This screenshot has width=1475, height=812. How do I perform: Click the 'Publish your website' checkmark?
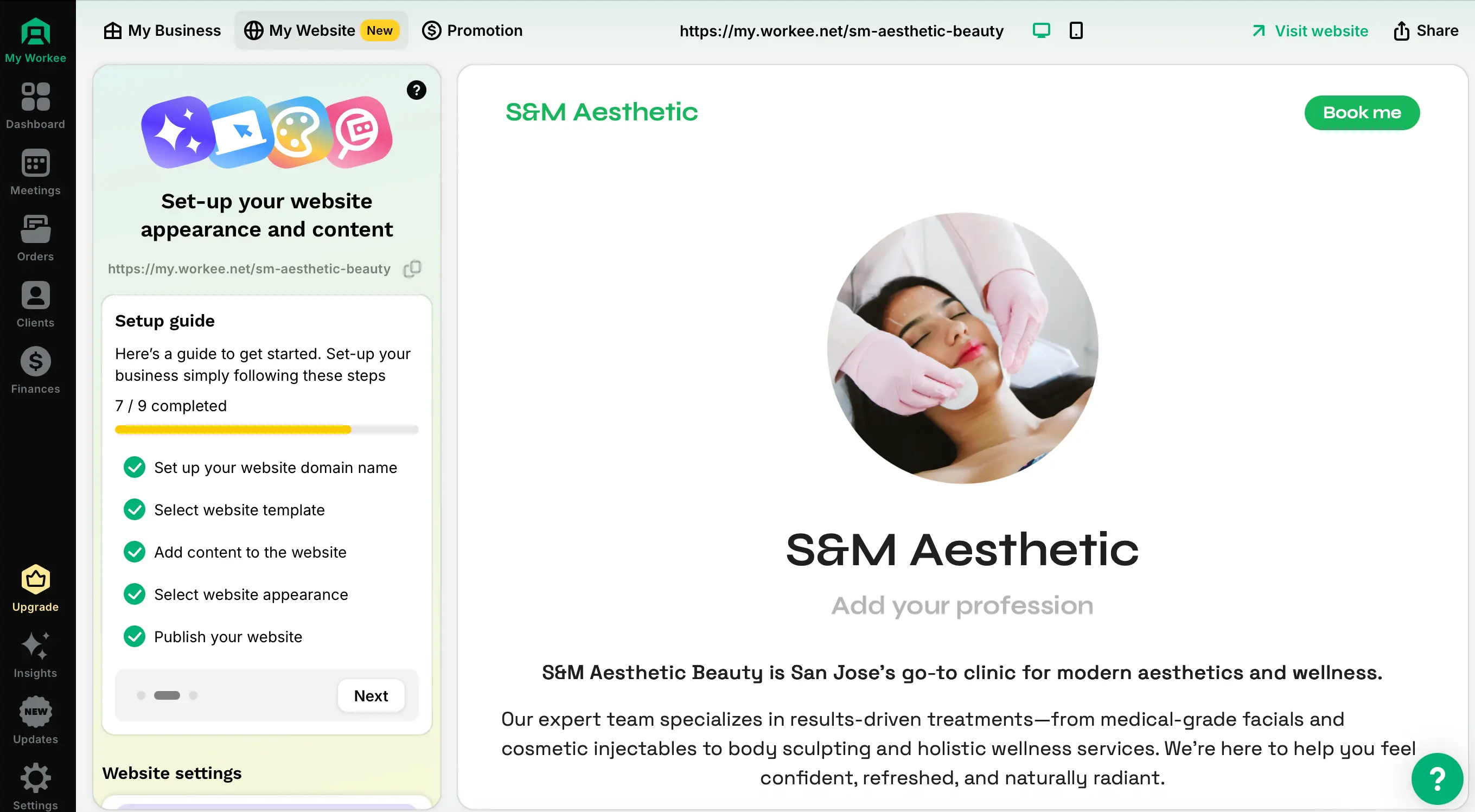[135, 637]
